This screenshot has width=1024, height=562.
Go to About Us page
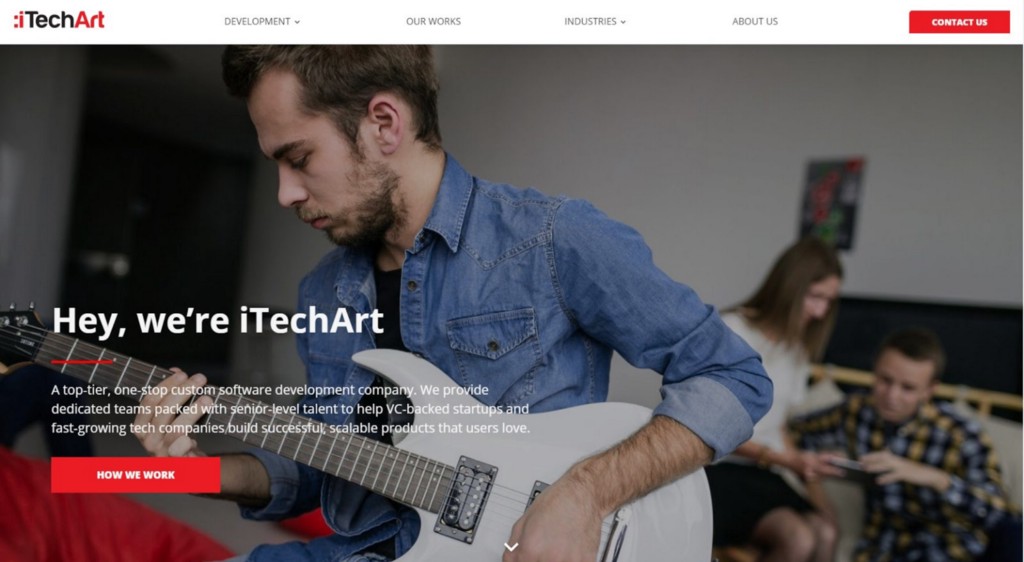(755, 22)
